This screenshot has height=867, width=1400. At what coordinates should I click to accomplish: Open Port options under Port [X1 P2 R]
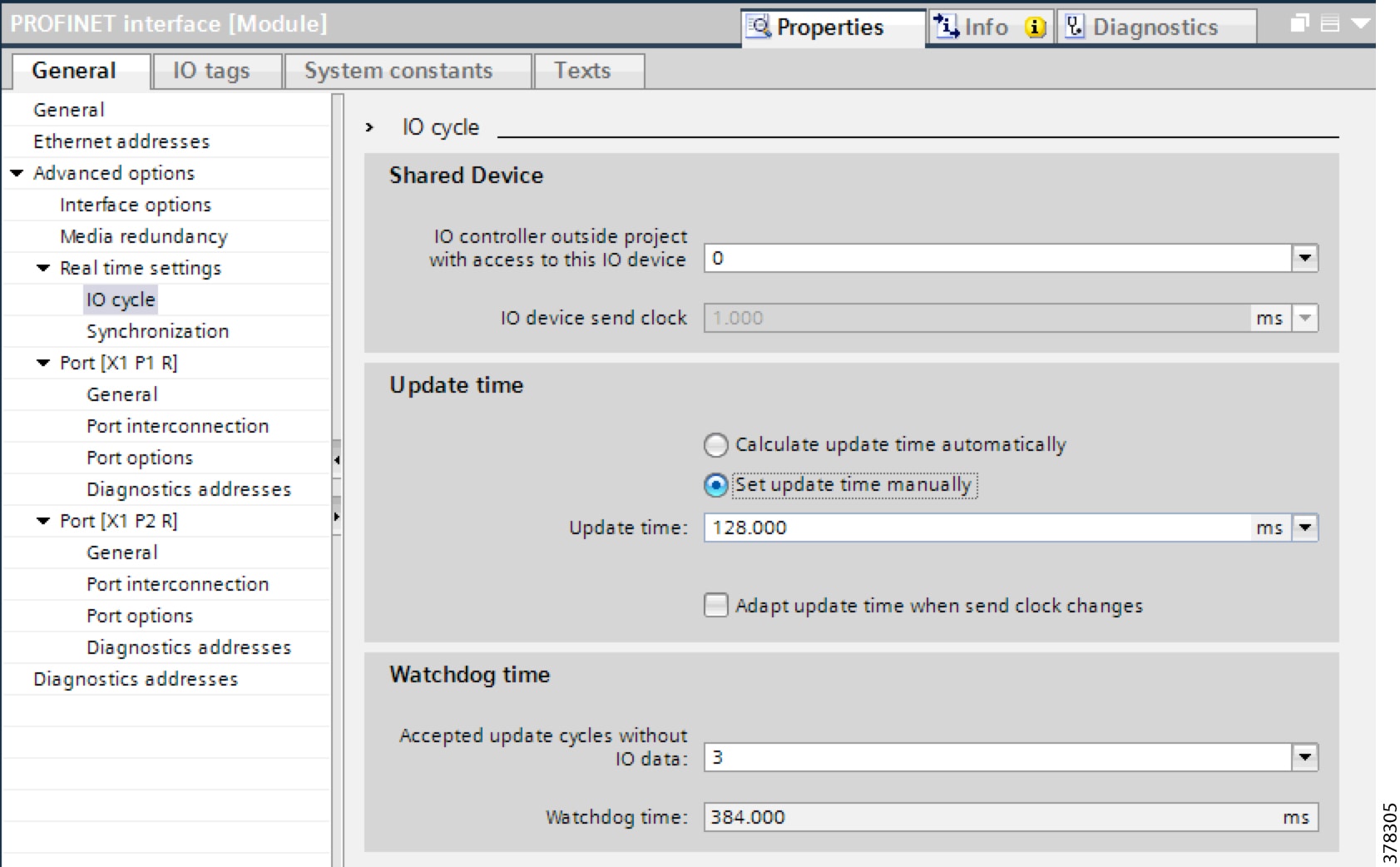pos(140,616)
